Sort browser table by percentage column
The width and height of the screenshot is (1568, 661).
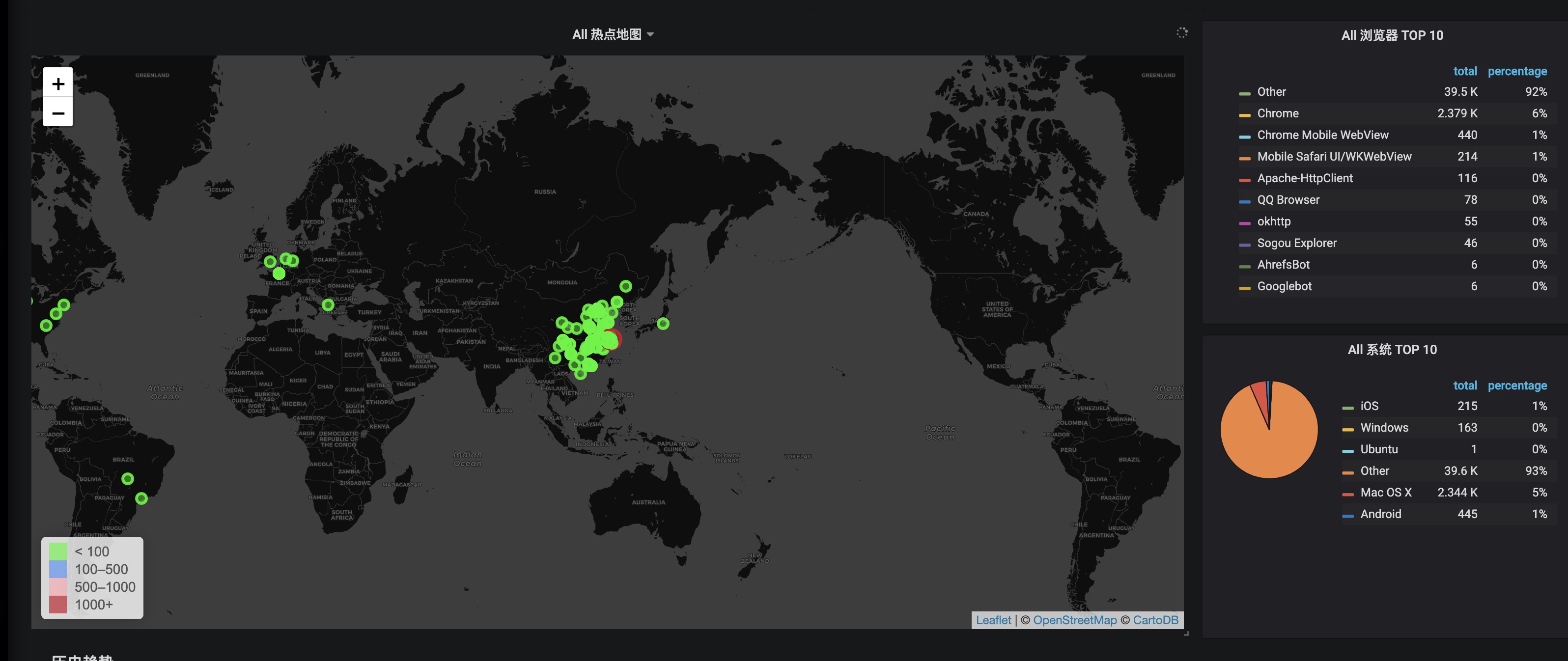pyautogui.click(x=1517, y=71)
